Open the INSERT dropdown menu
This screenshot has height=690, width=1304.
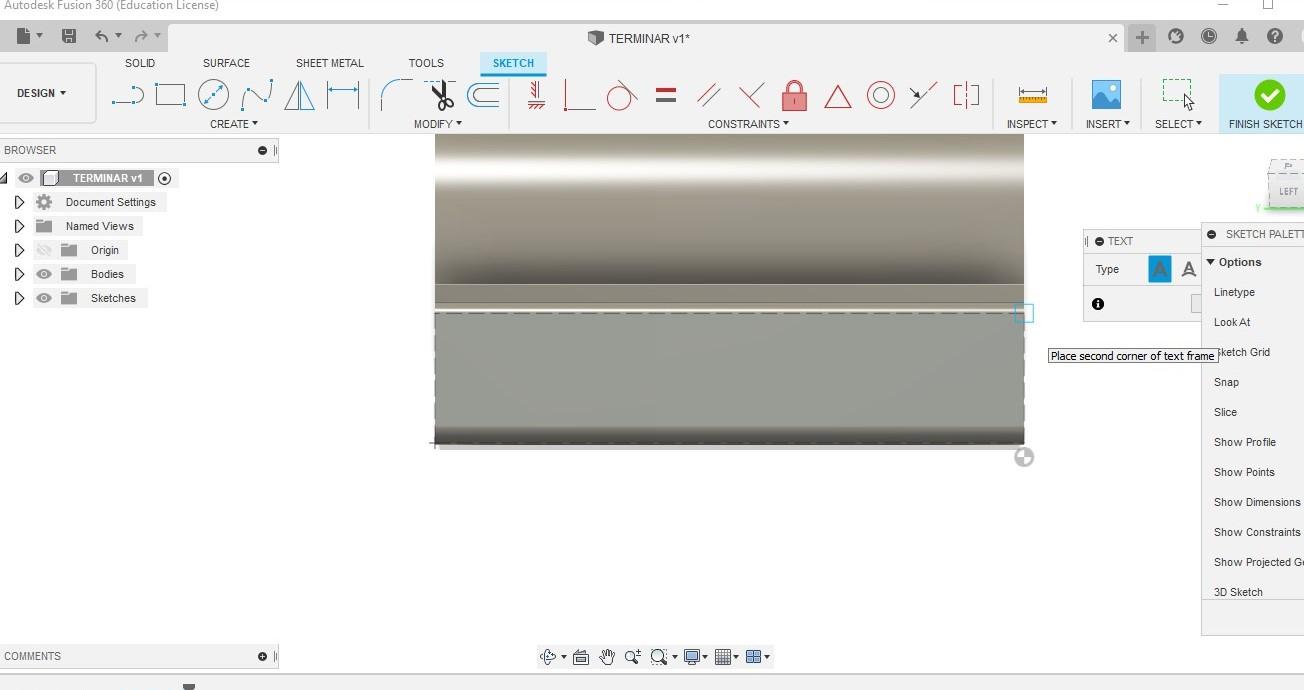(1108, 124)
